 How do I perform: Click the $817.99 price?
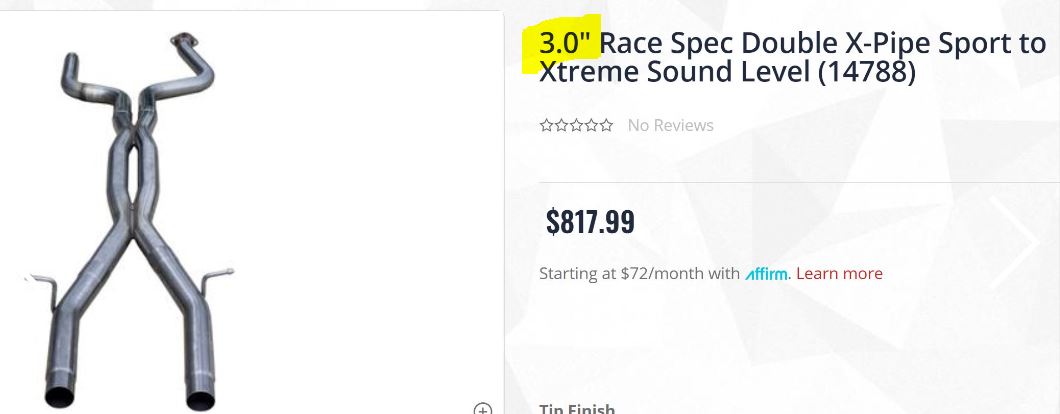click(x=590, y=221)
